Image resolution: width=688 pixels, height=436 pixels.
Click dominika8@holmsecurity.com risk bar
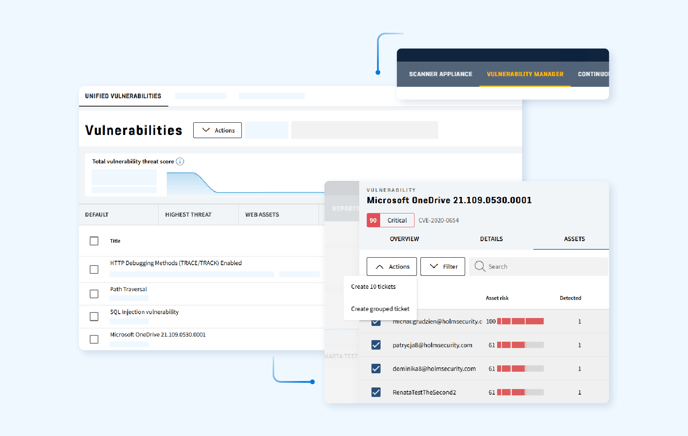(520, 369)
